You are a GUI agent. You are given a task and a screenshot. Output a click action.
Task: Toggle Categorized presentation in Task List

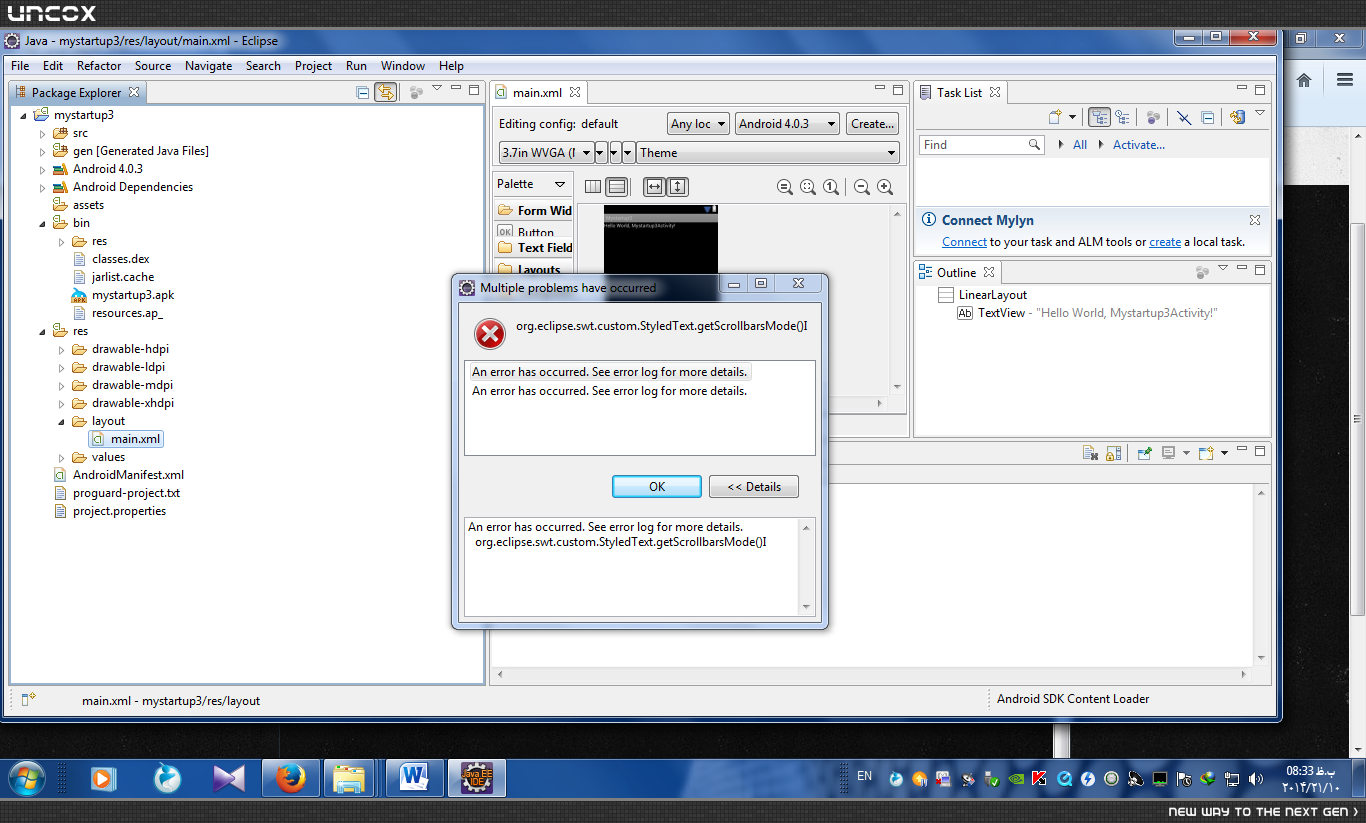click(x=1100, y=117)
